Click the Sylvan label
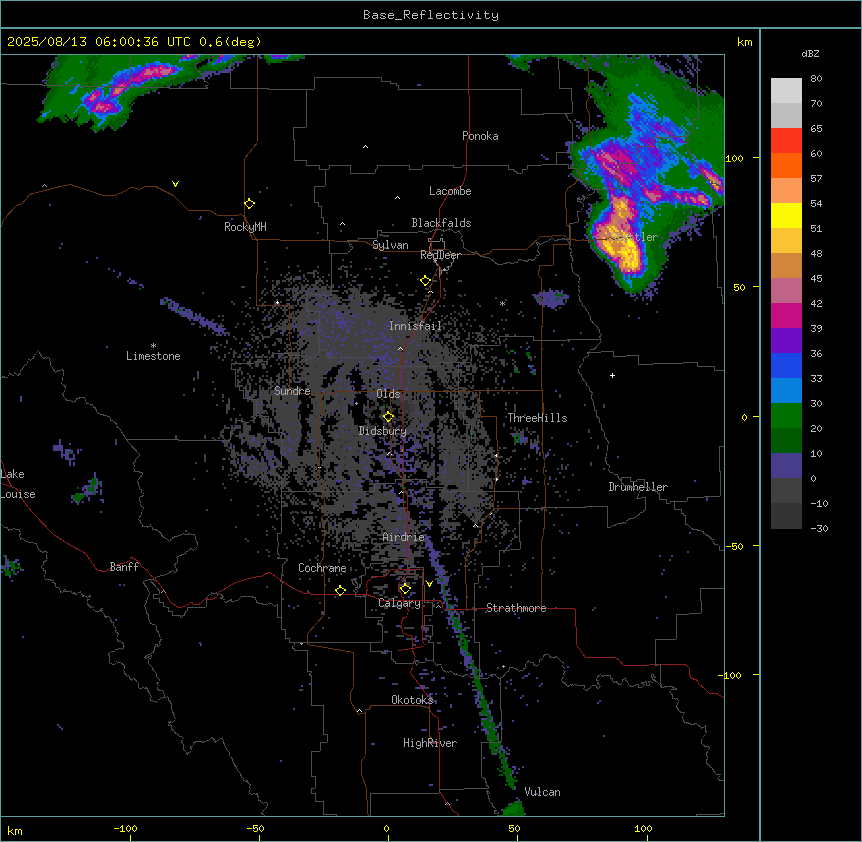Image resolution: width=862 pixels, height=842 pixels. tap(390, 245)
